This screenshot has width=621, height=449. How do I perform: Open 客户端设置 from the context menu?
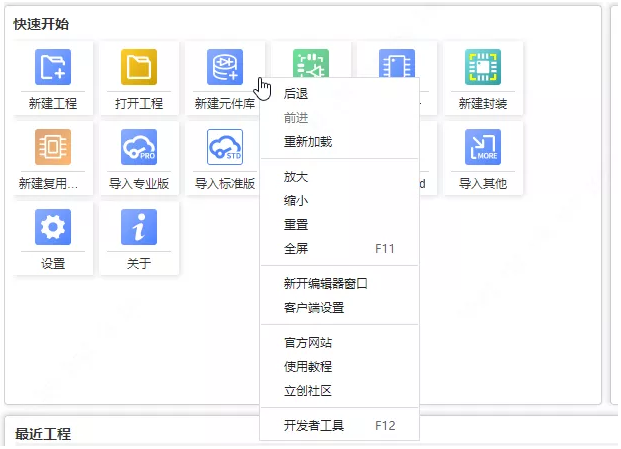(314, 308)
